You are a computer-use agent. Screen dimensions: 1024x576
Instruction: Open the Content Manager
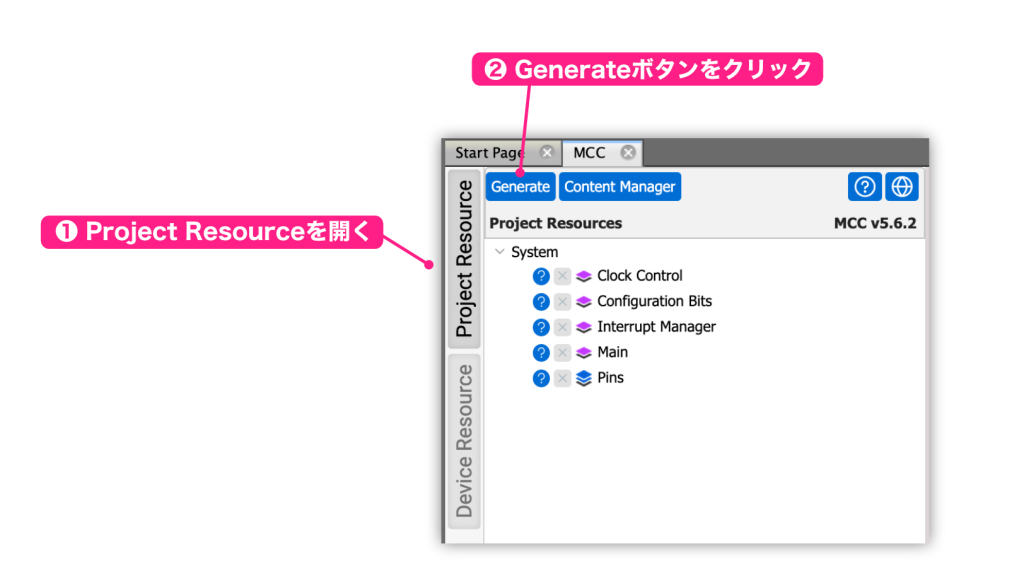(x=620, y=187)
